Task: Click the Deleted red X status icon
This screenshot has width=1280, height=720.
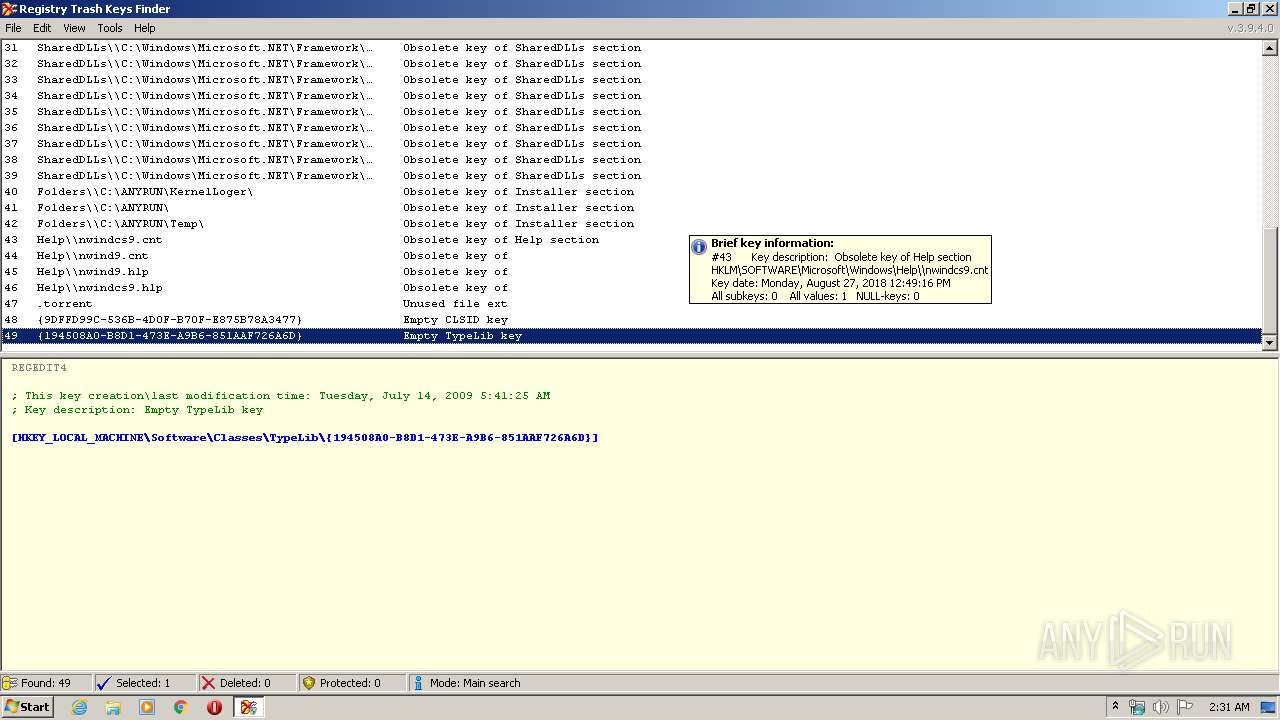Action: [x=208, y=683]
